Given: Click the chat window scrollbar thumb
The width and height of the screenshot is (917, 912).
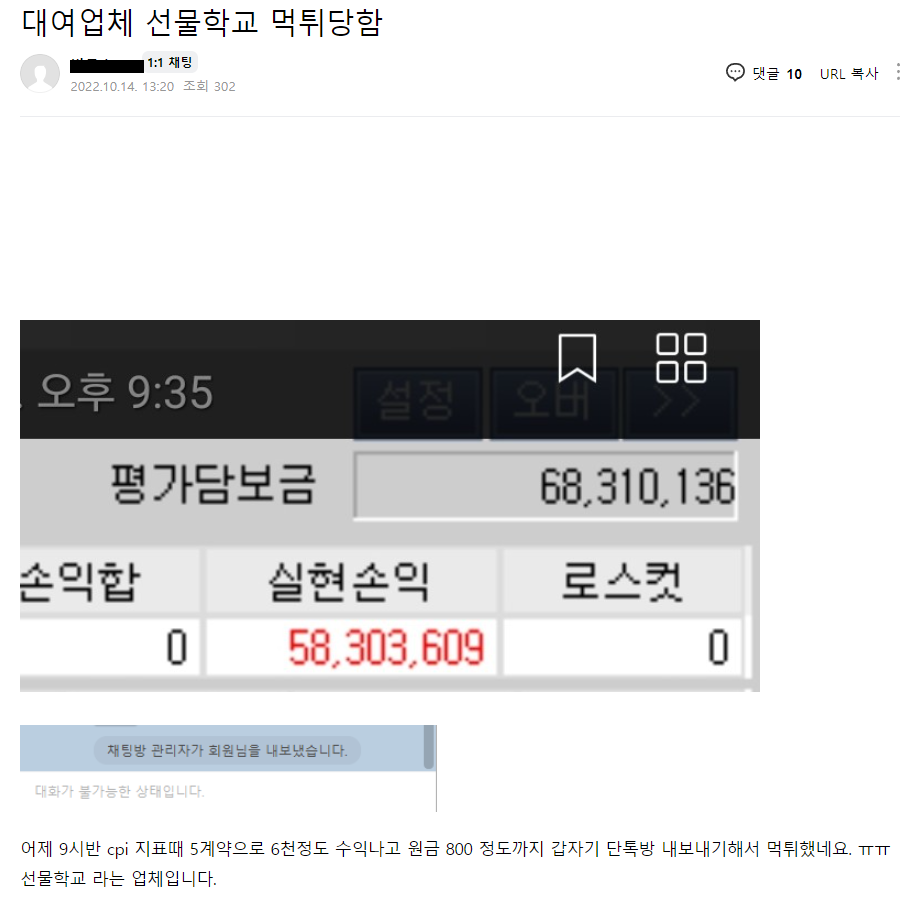Looking at the screenshot, I should click(429, 747).
